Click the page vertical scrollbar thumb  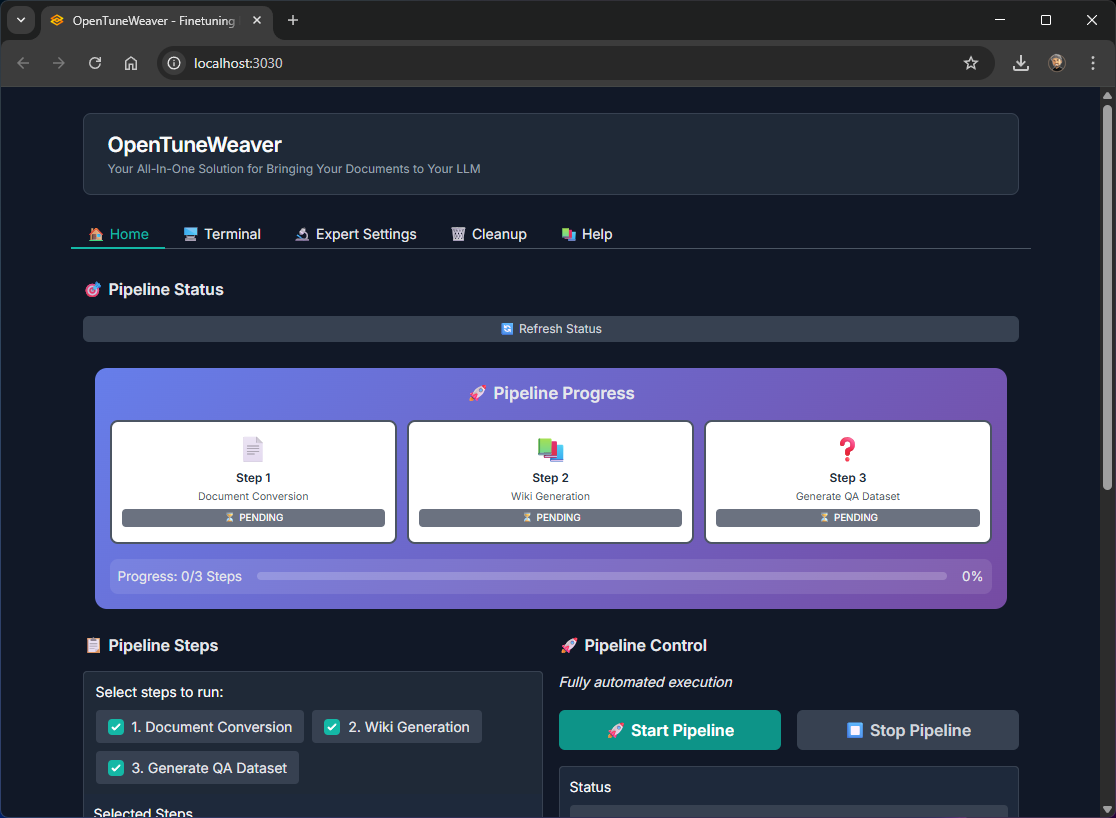tap(1107, 297)
